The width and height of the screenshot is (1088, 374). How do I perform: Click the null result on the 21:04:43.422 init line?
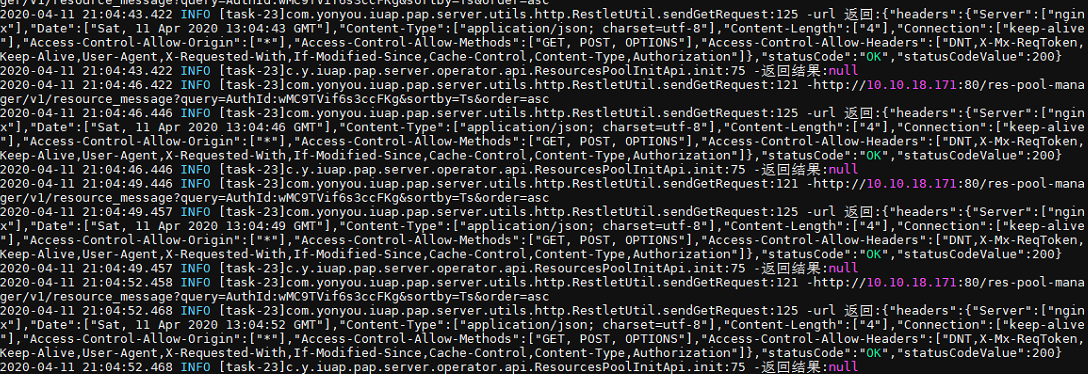click(x=843, y=71)
